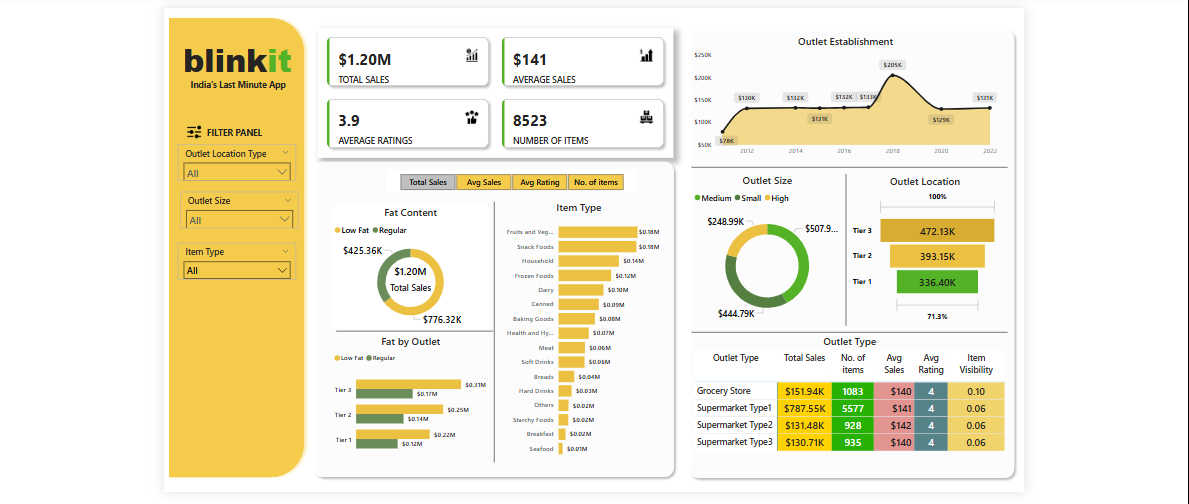This screenshot has height=504, width=1189.
Task: Select the Canned bar
Action: pos(579,304)
